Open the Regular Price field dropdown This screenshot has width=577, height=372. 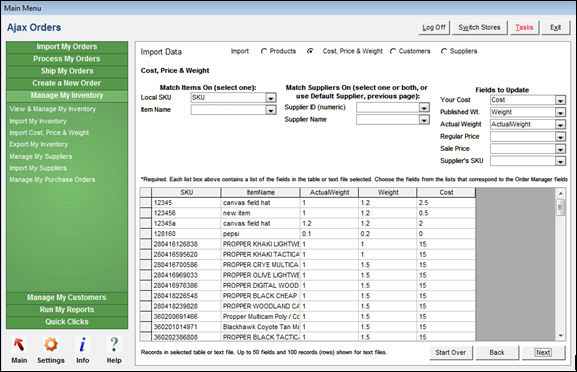tap(560, 137)
